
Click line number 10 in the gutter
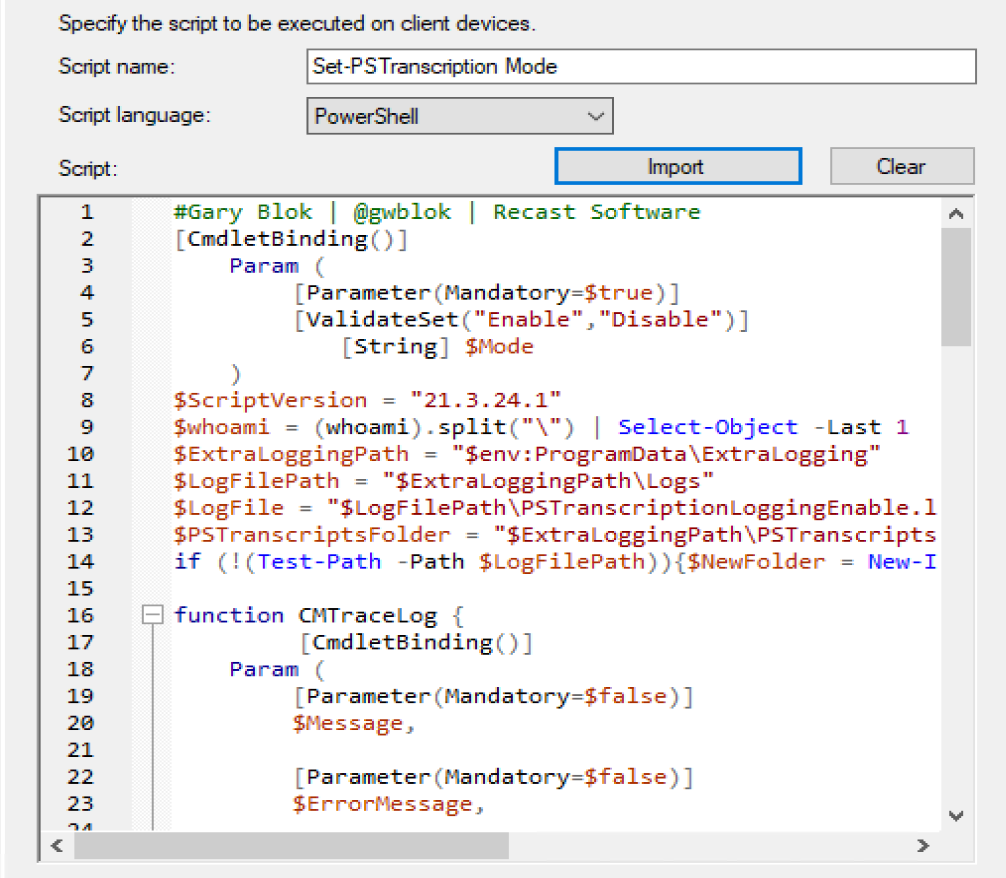80,454
